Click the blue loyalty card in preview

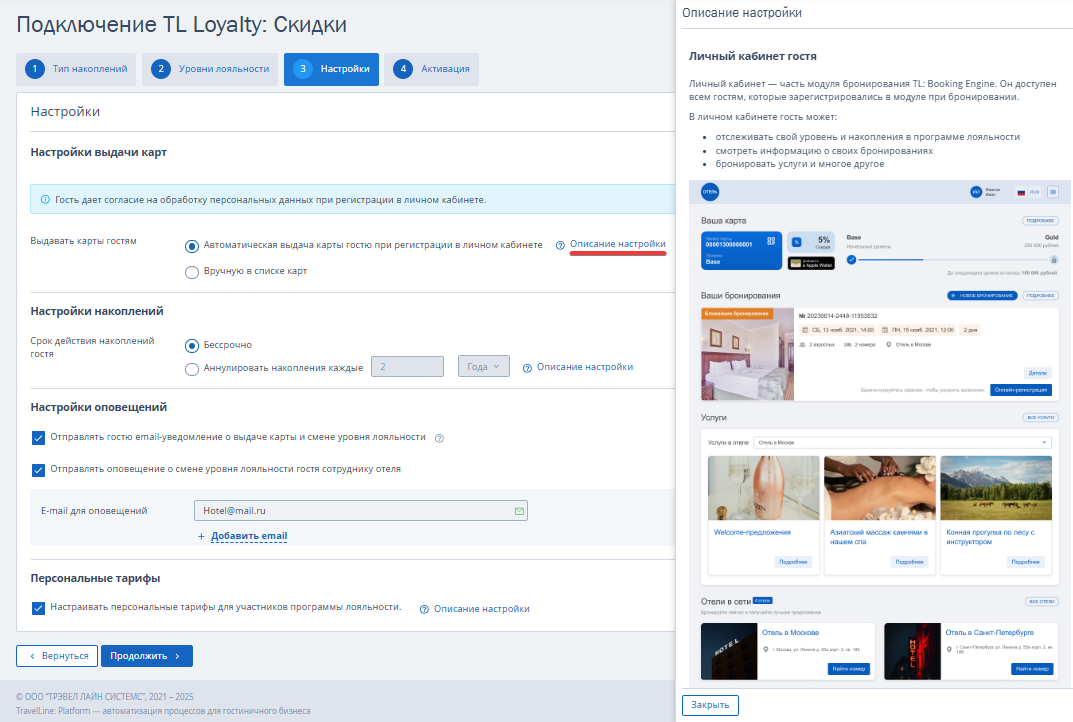click(x=741, y=250)
